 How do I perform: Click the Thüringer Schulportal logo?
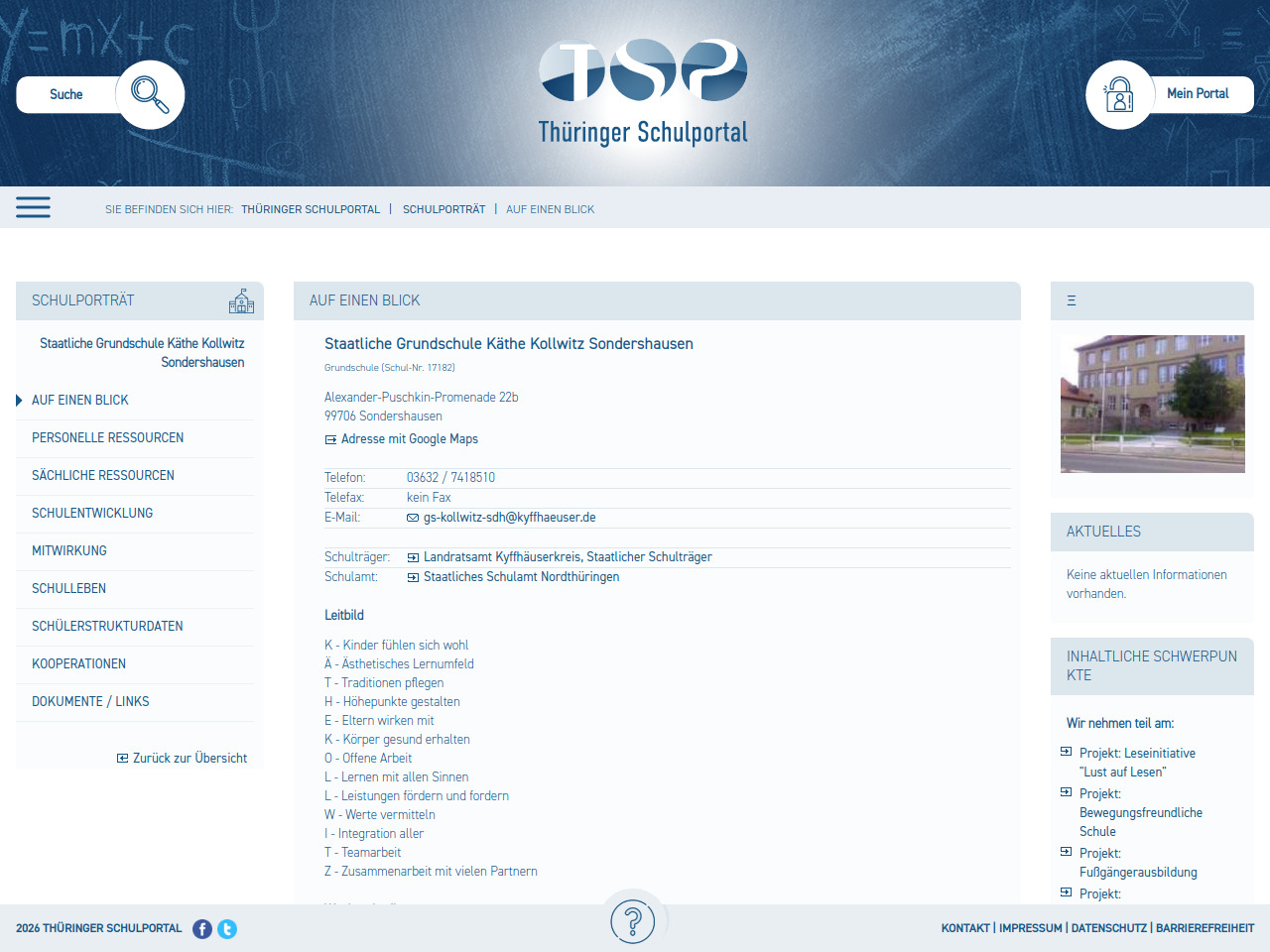pyautogui.click(x=643, y=92)
